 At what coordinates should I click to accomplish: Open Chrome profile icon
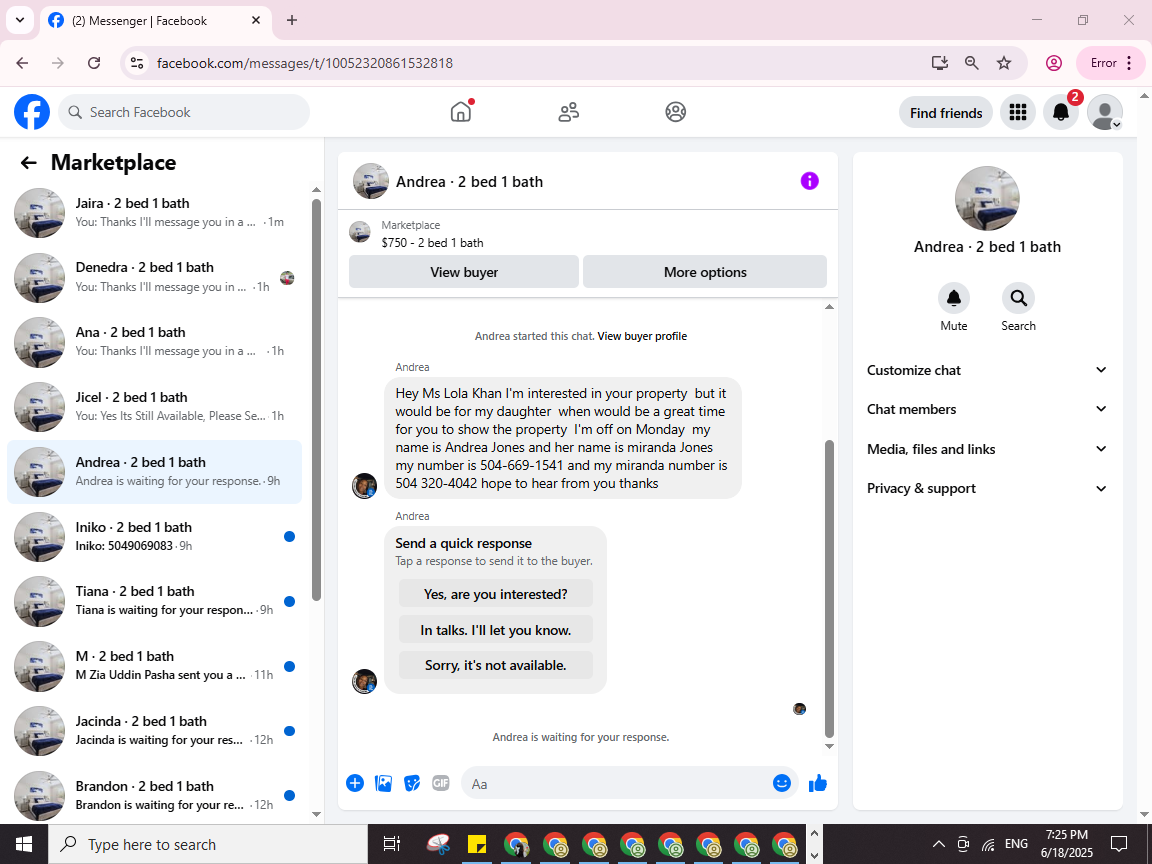[x=1054, y=63]
